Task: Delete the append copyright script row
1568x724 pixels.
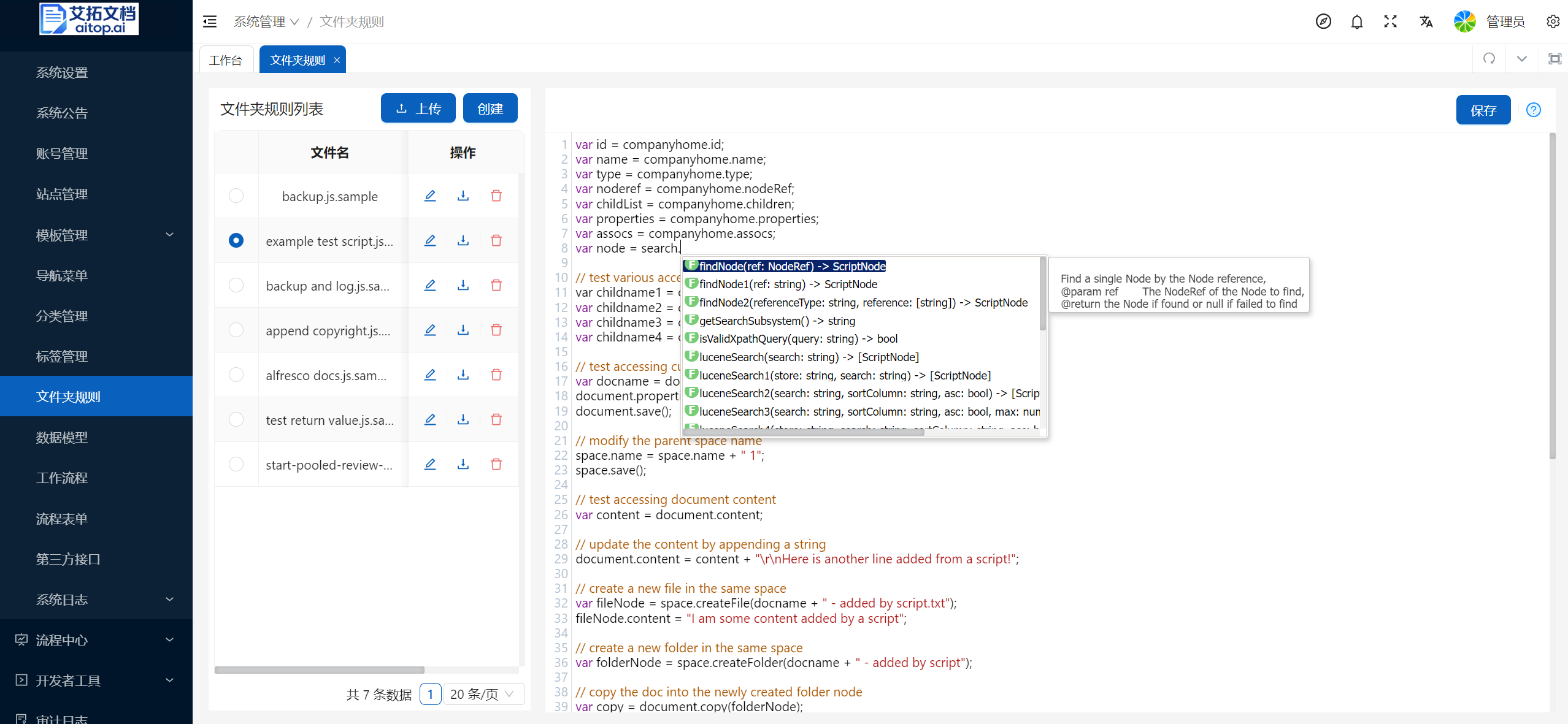Action: pyautogui.click(x=496, y=330)
